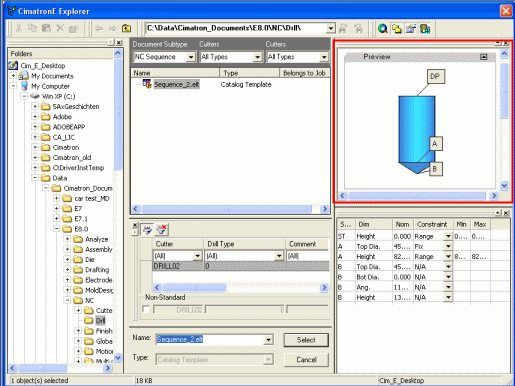Open the first Cutters All Types dropdown
Viewport: 515px width, 386px height.
click(257, 57)
